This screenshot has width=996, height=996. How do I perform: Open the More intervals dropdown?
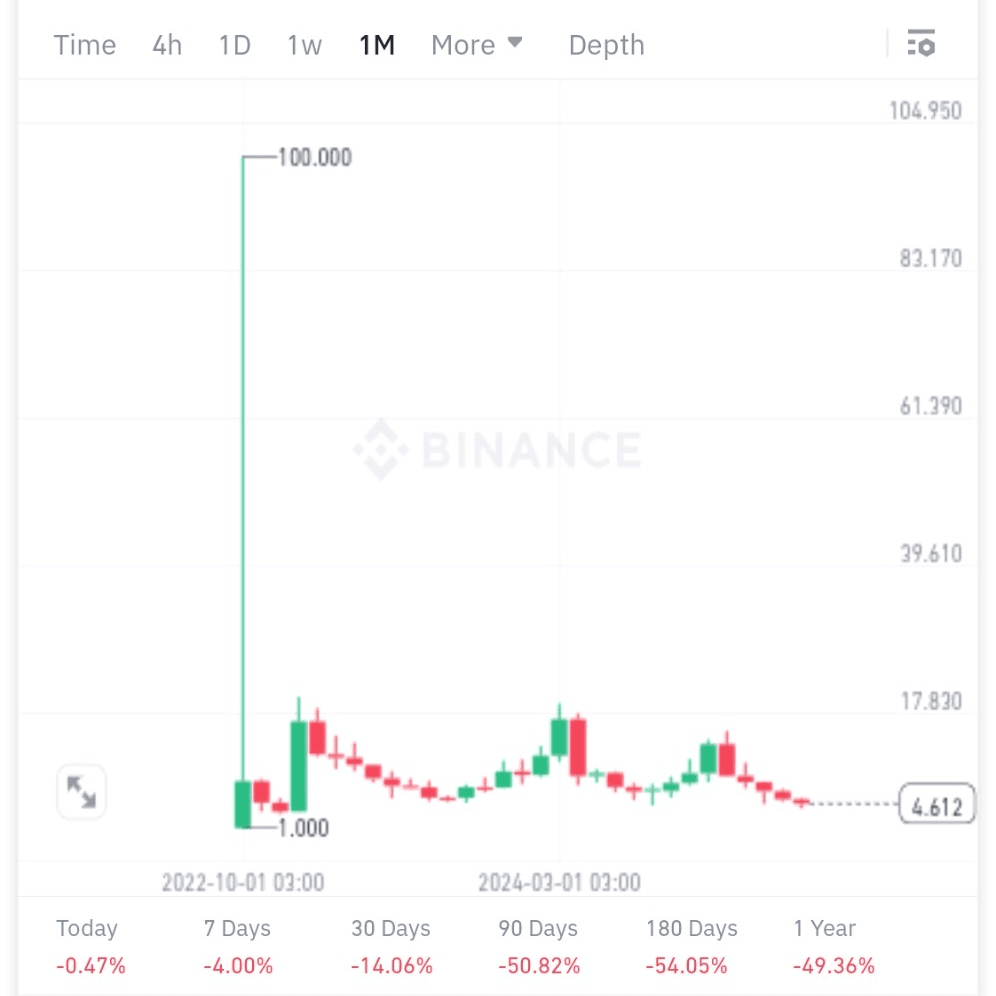coord(477,45)
